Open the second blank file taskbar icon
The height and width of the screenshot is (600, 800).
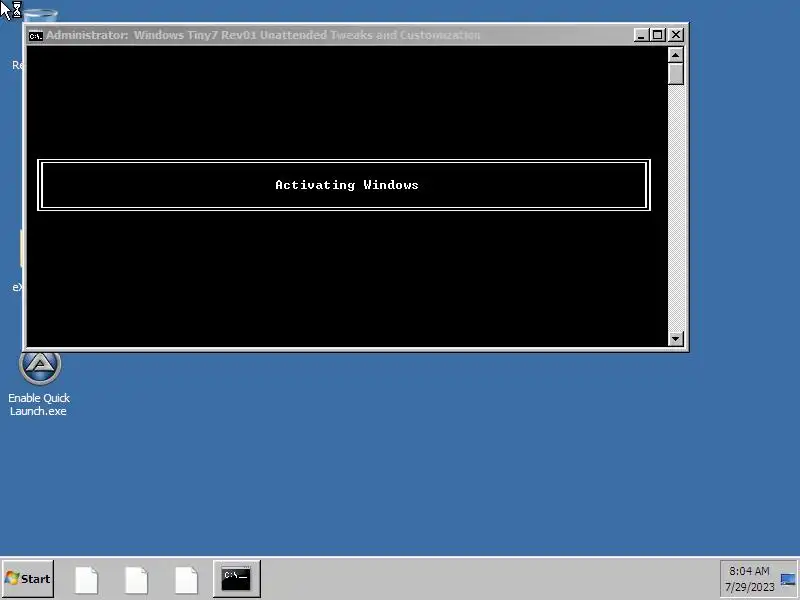click(x=136, y=580)
